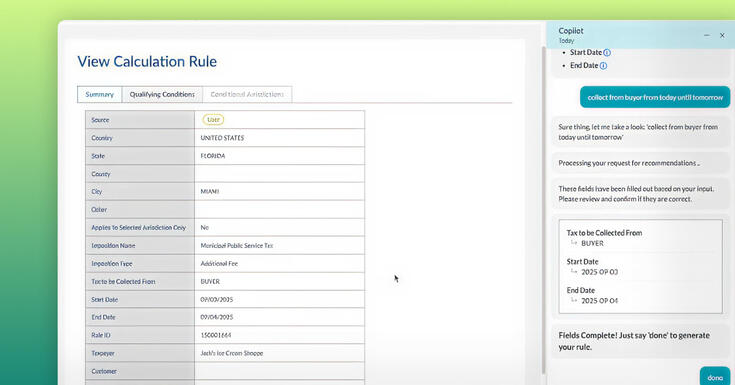Close the Copilot panel

722,35
